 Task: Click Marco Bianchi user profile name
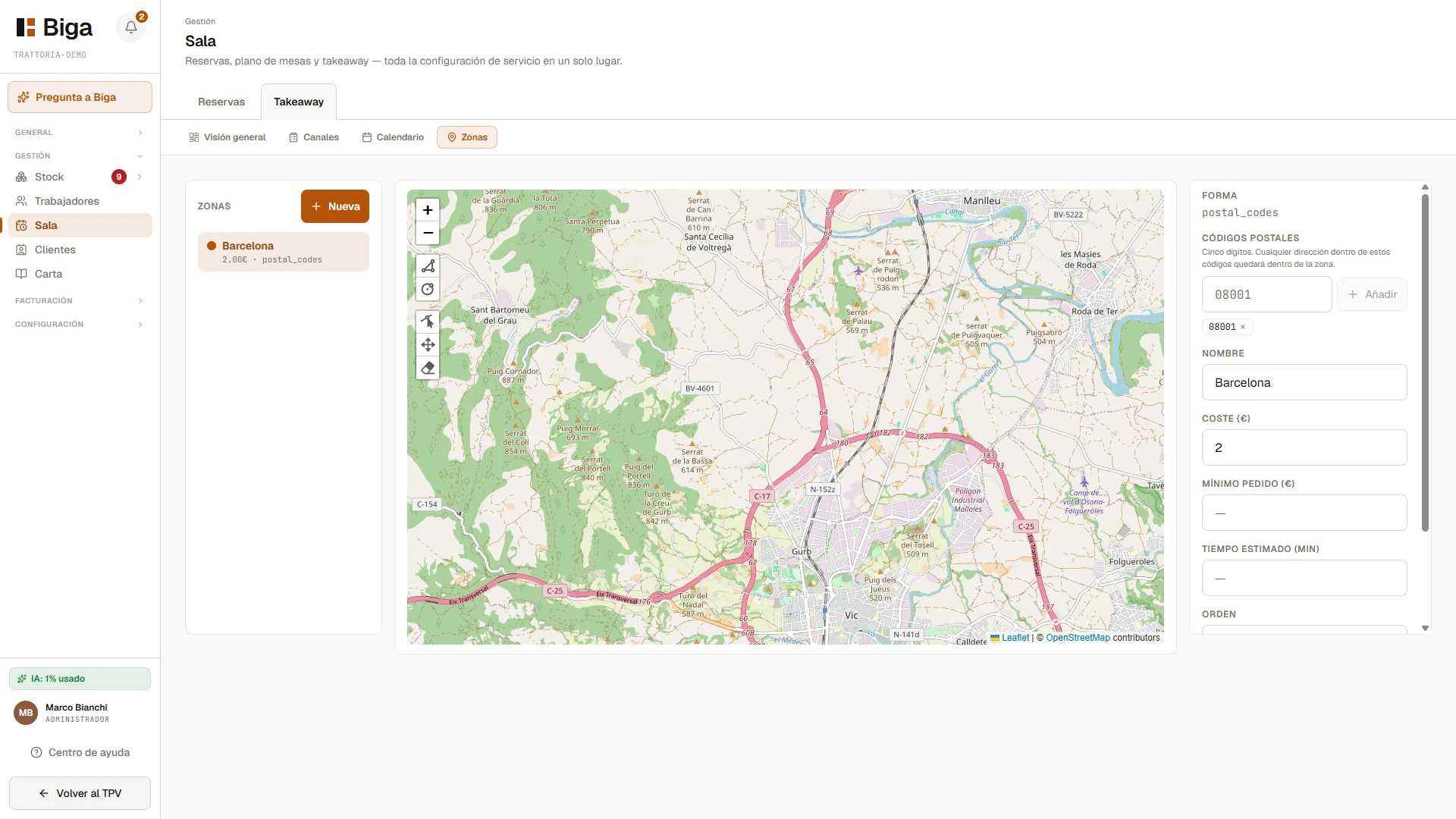[x=77, y=708]
